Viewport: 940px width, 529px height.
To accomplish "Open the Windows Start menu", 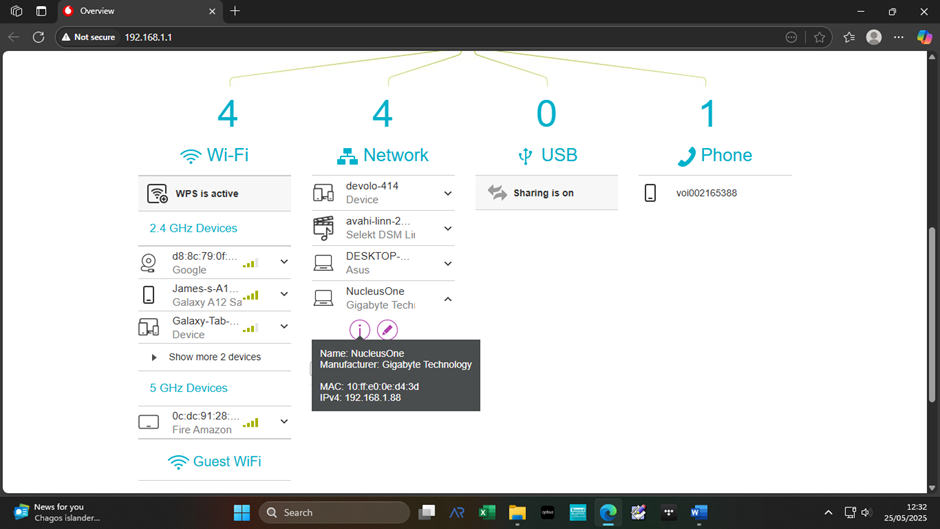I will (242, 513).
